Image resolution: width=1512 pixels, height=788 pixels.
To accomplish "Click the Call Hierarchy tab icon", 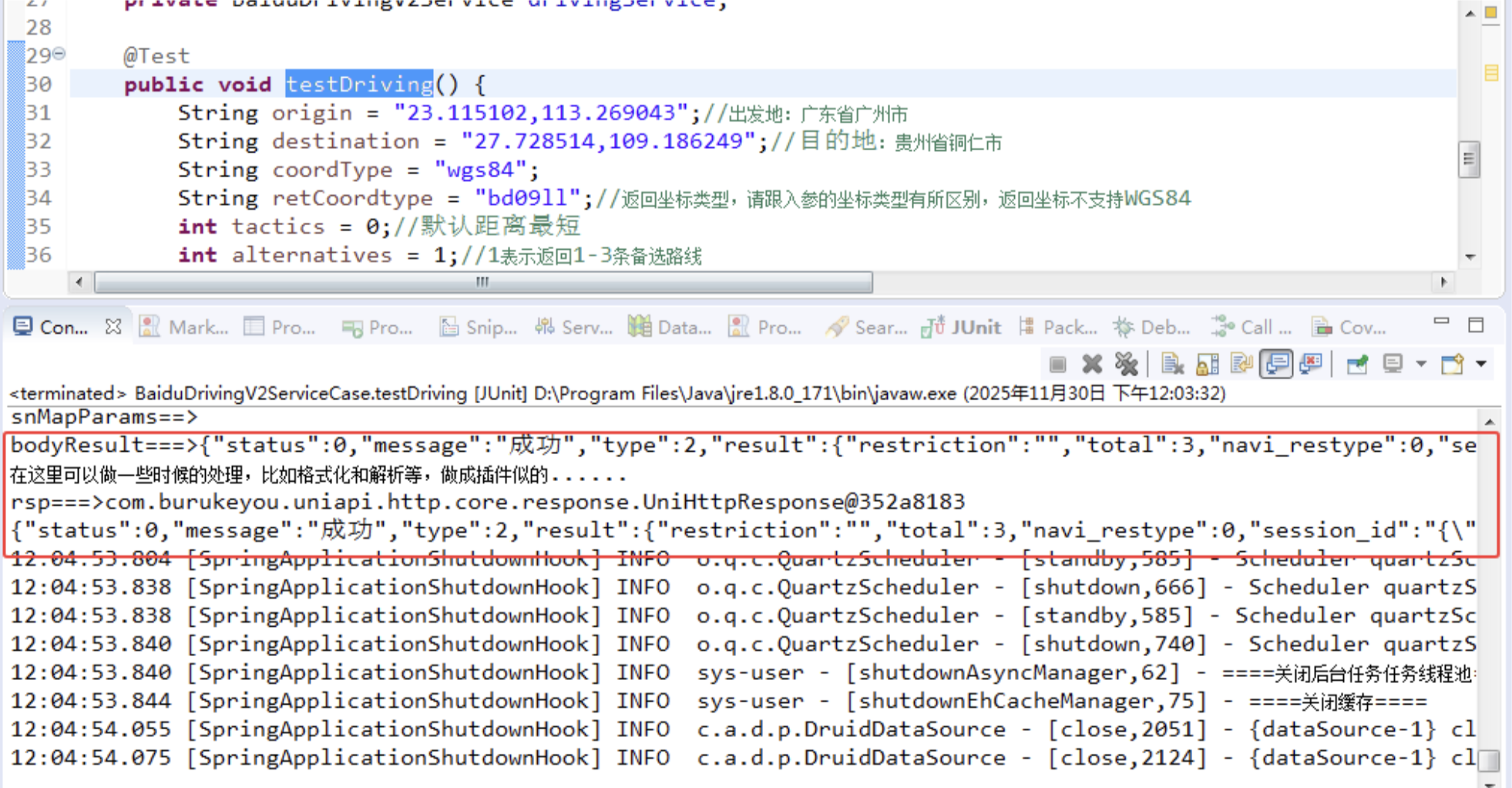I will (x=1222, y=327).
